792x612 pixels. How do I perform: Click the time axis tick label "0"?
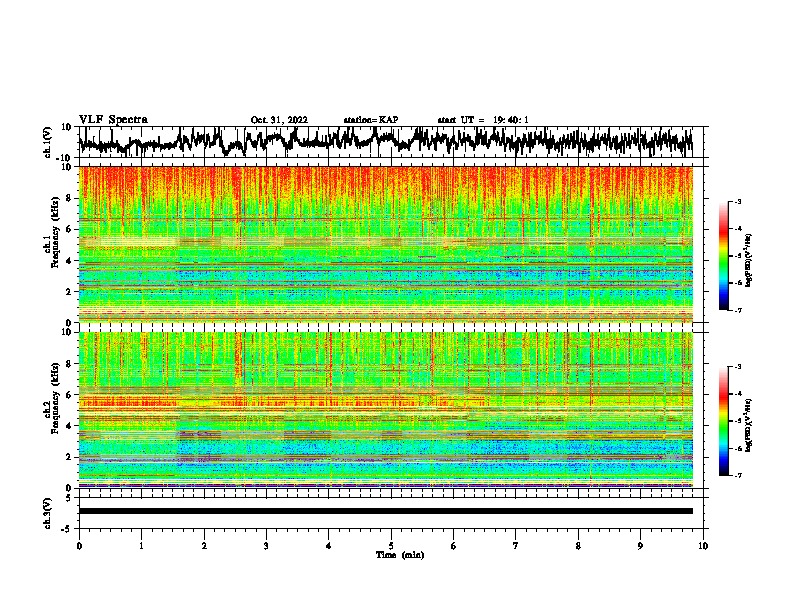[x=79, y=546]
